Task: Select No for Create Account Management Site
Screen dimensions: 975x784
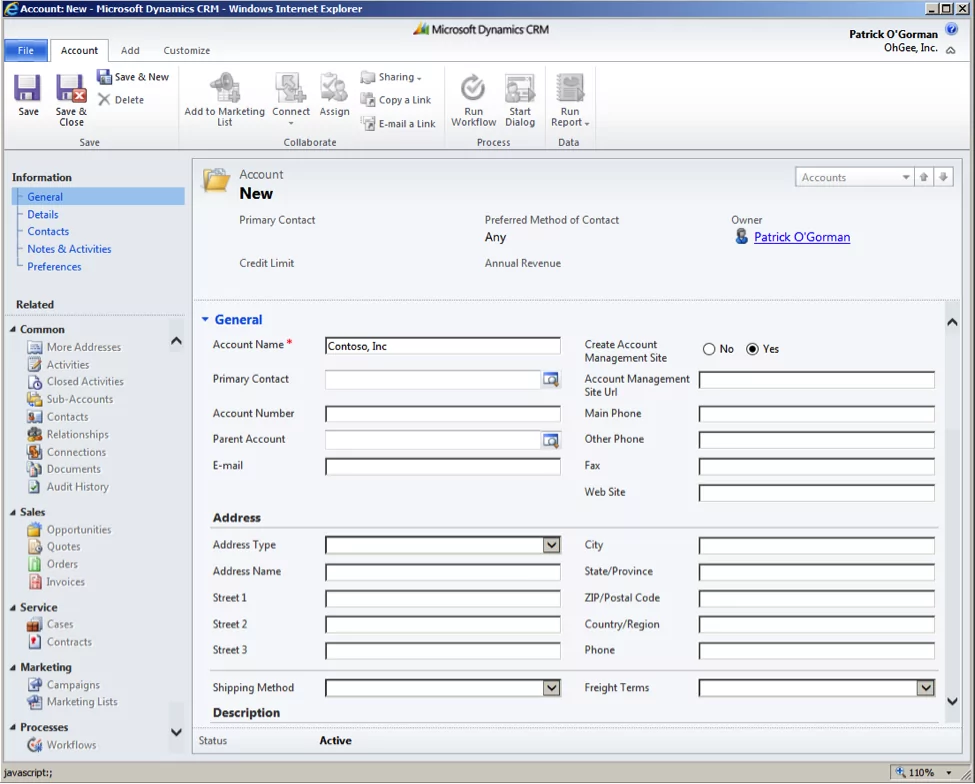Action: (709, 349)
